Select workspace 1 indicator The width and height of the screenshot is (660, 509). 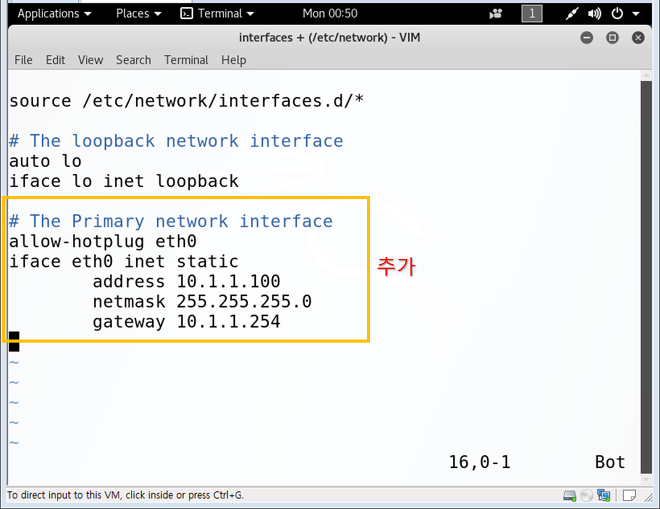click(532, 13)
